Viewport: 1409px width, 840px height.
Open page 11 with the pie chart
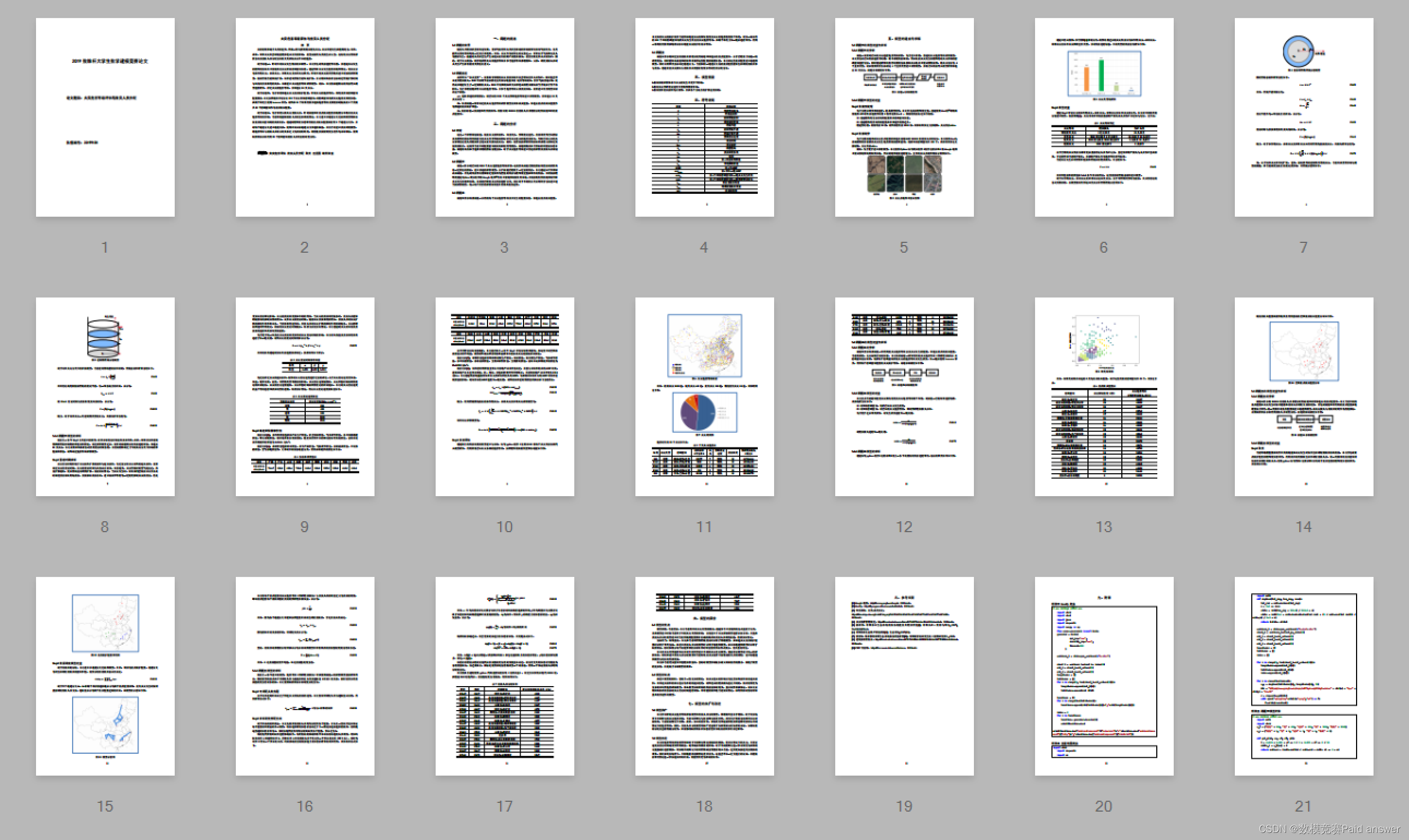click(x=704, y=397)
